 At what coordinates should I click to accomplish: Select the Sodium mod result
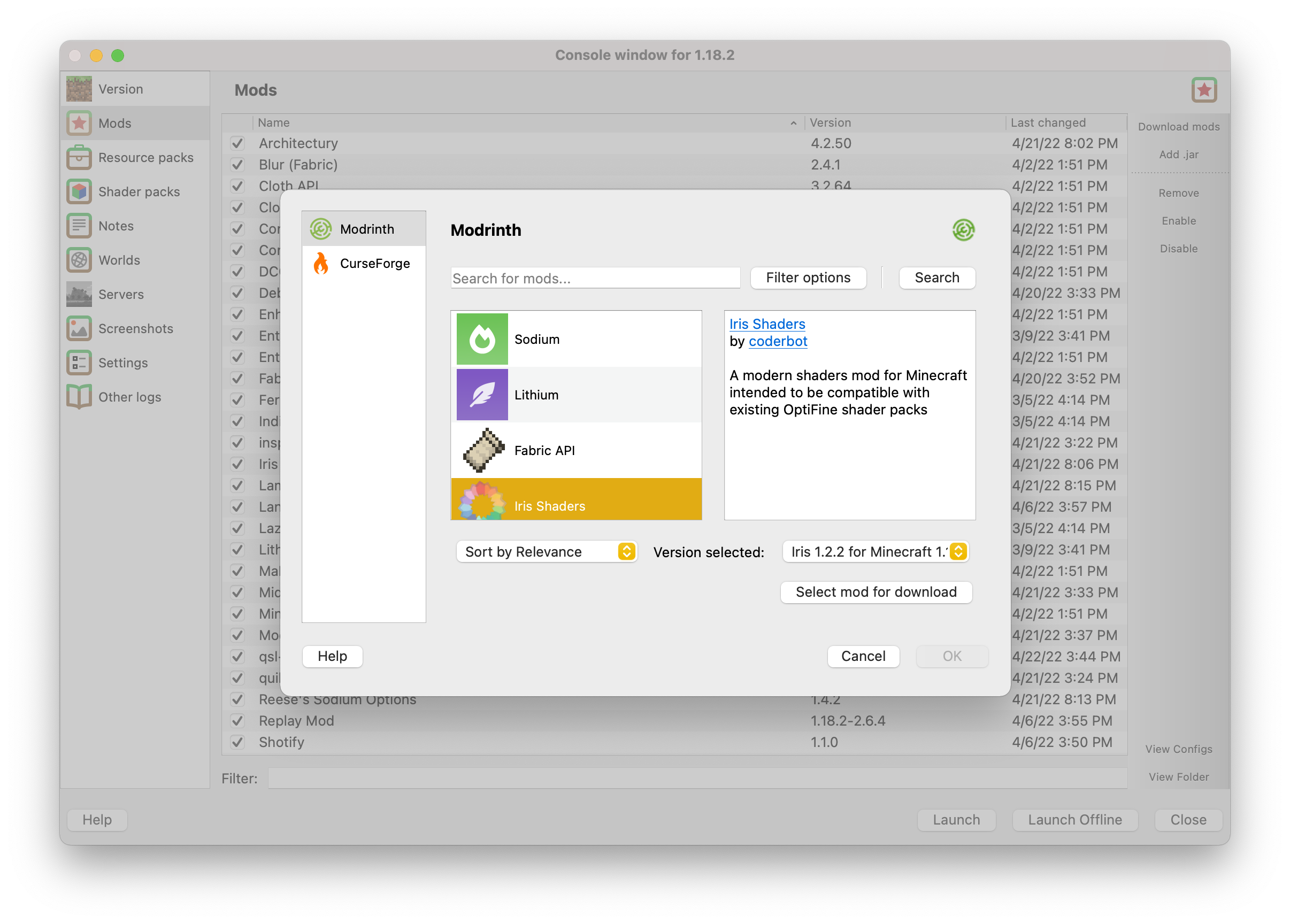(x=576, y=339)
